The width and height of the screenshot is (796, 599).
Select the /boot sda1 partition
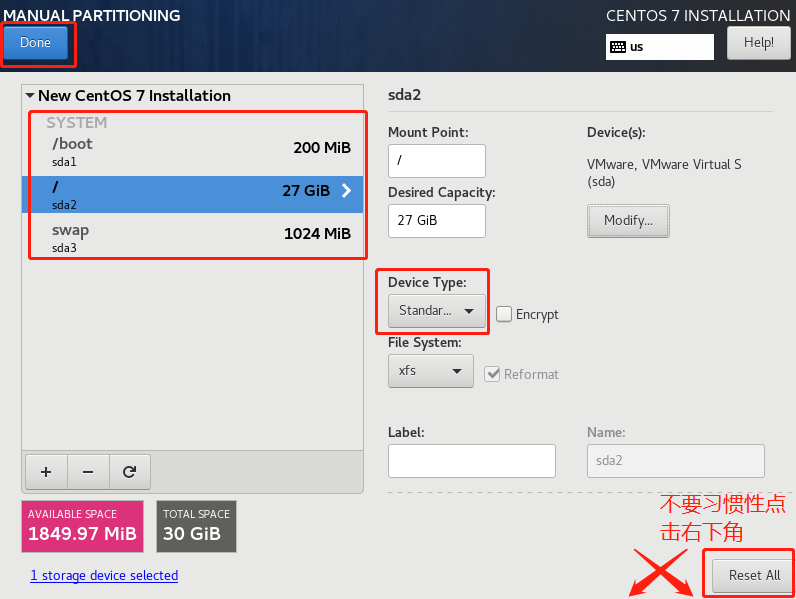point(192,151)
